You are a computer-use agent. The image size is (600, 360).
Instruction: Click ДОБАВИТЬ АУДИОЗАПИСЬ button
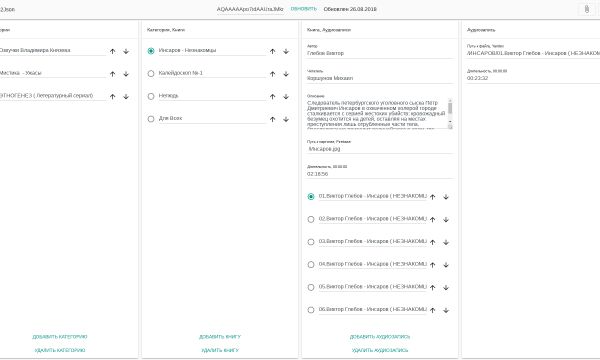click(x=380, y=337)
